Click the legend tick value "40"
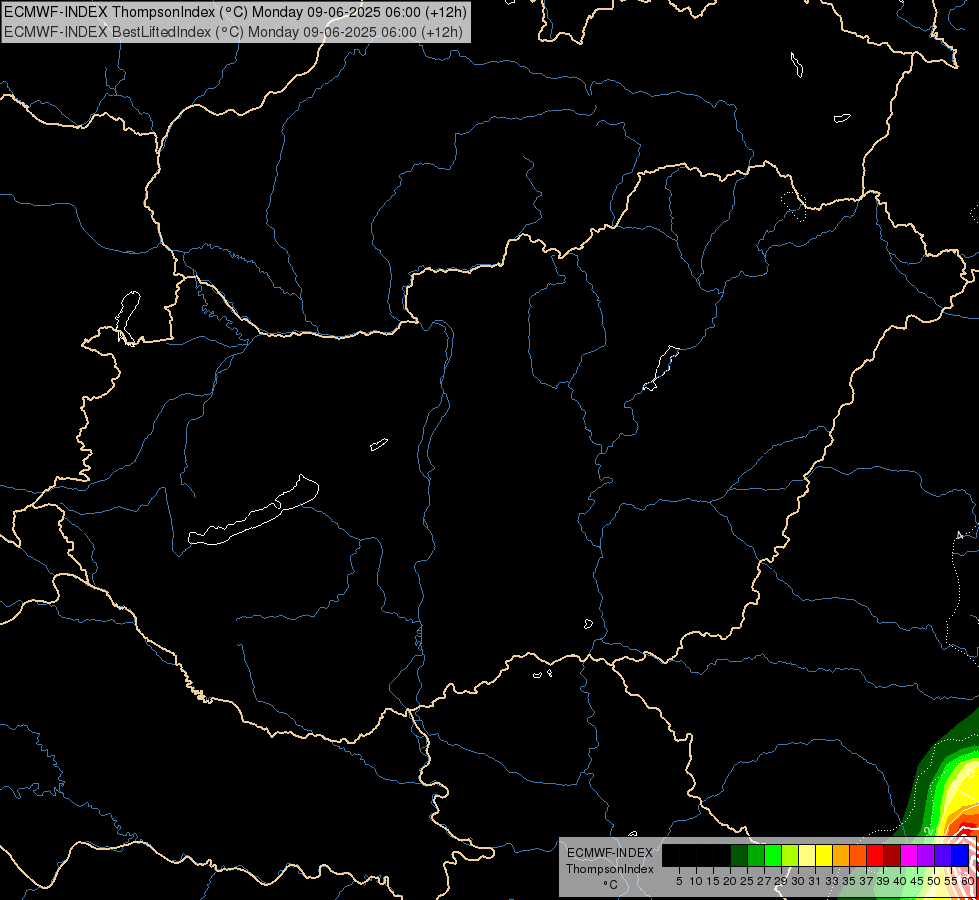 tap(900, 881)
